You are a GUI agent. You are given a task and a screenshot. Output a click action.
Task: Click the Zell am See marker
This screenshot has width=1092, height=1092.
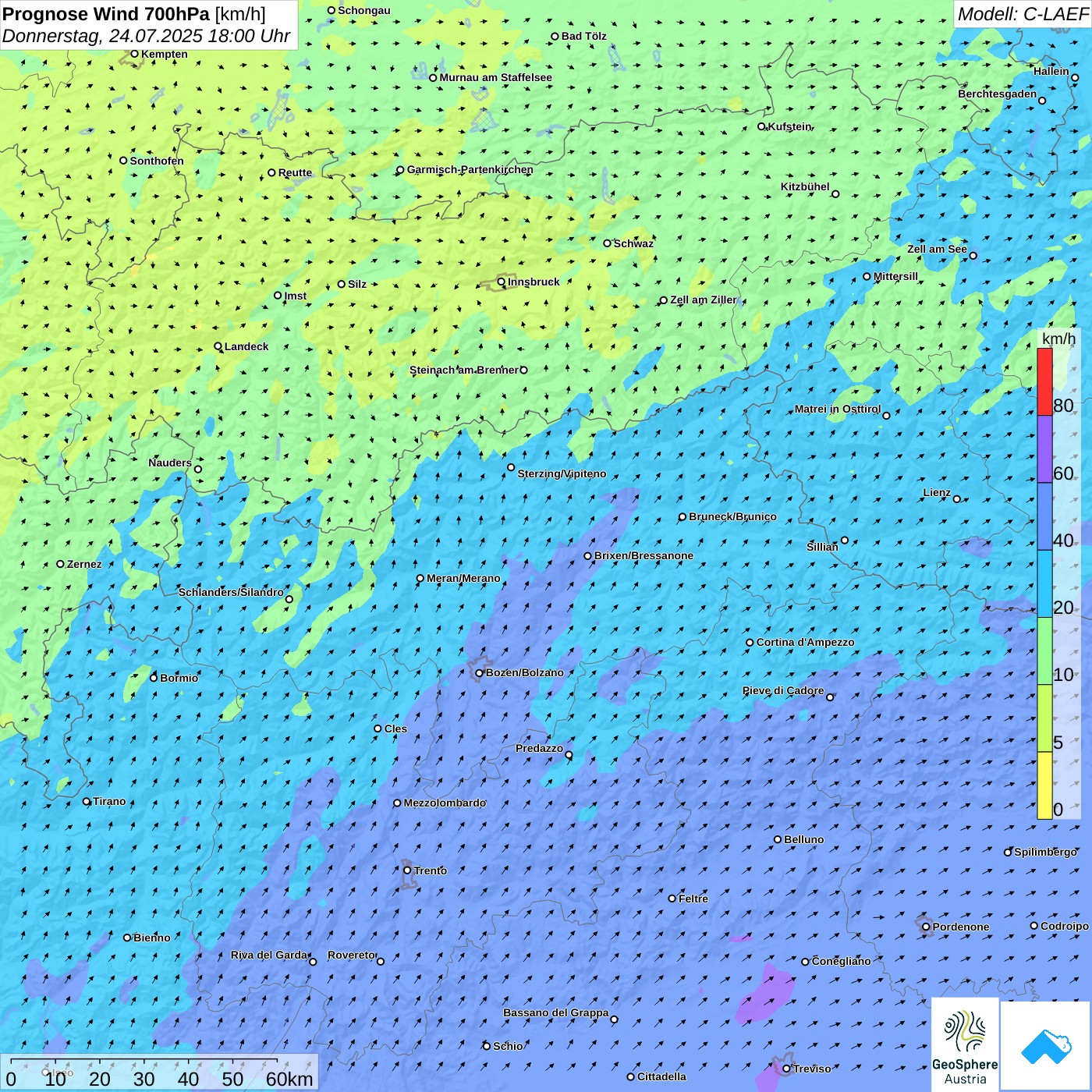pos(973,255)
